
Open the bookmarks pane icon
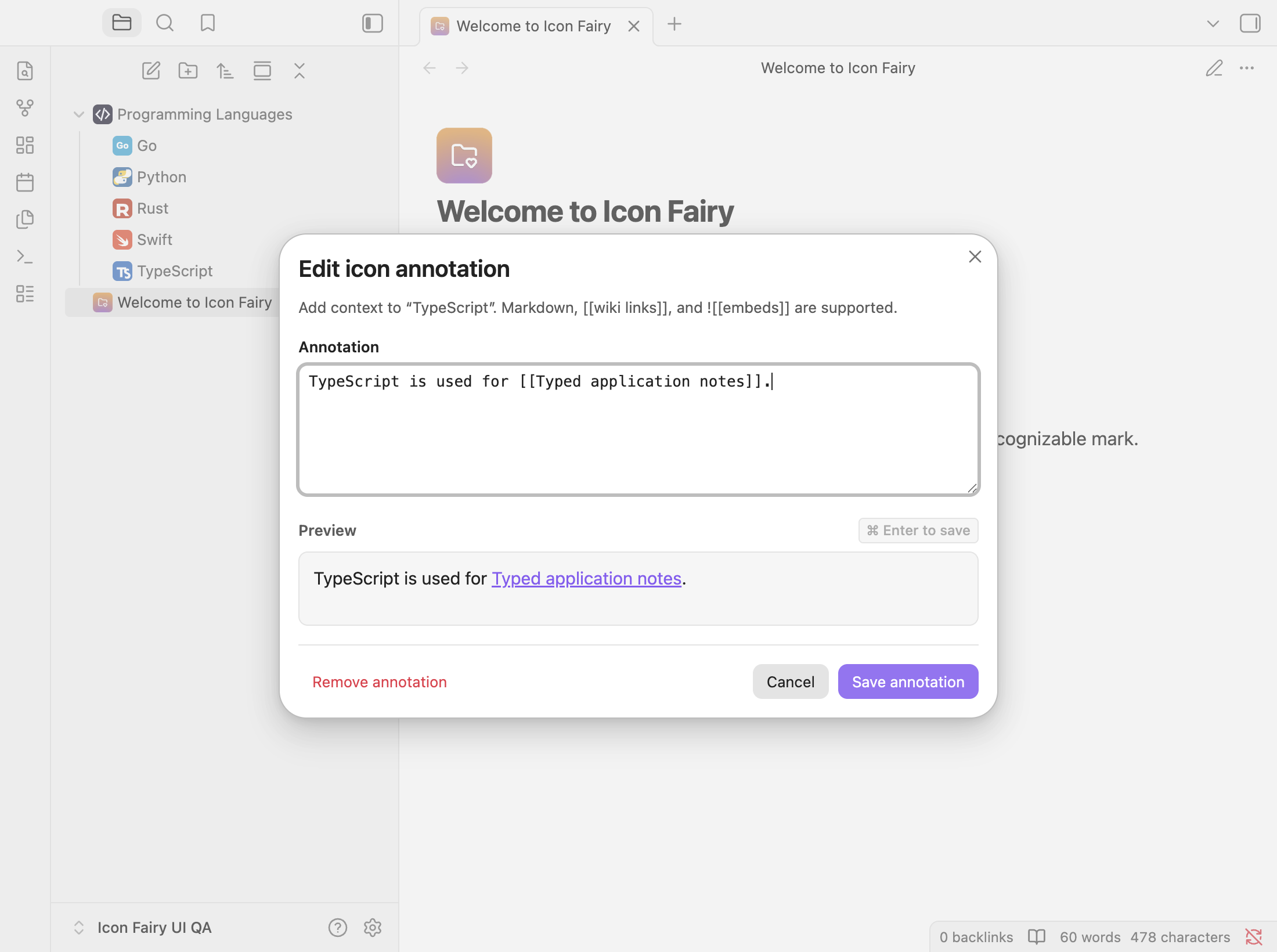pyautogui.click(x=208, y=23)
